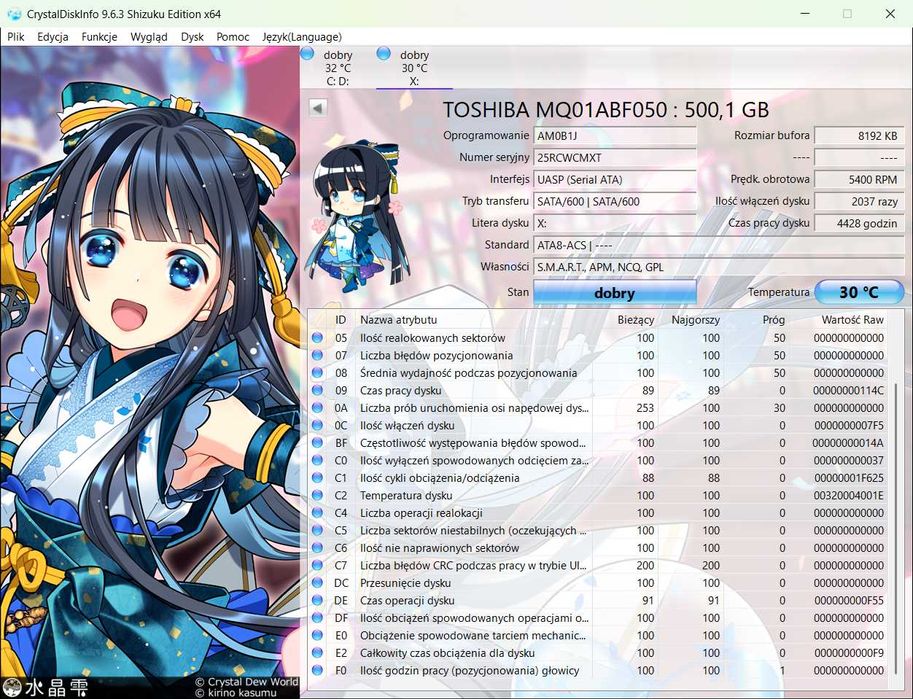Click the power-on count 2037 razy
The image size is (913, 699).
click(859, 202)
